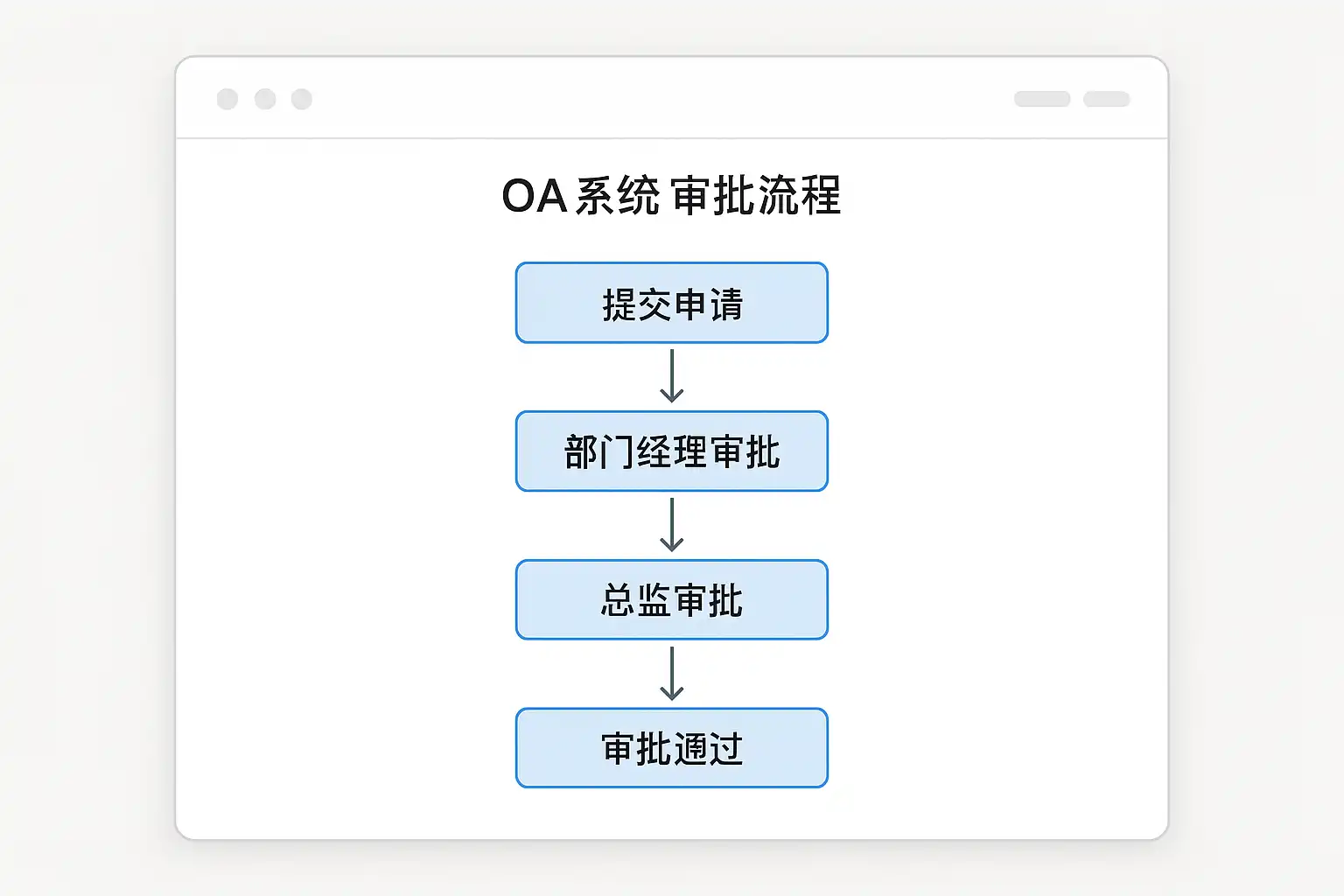The image size is (1344, 896).
Task: Select the 审批通过 final step box
Action: click(x=672, y=748)
